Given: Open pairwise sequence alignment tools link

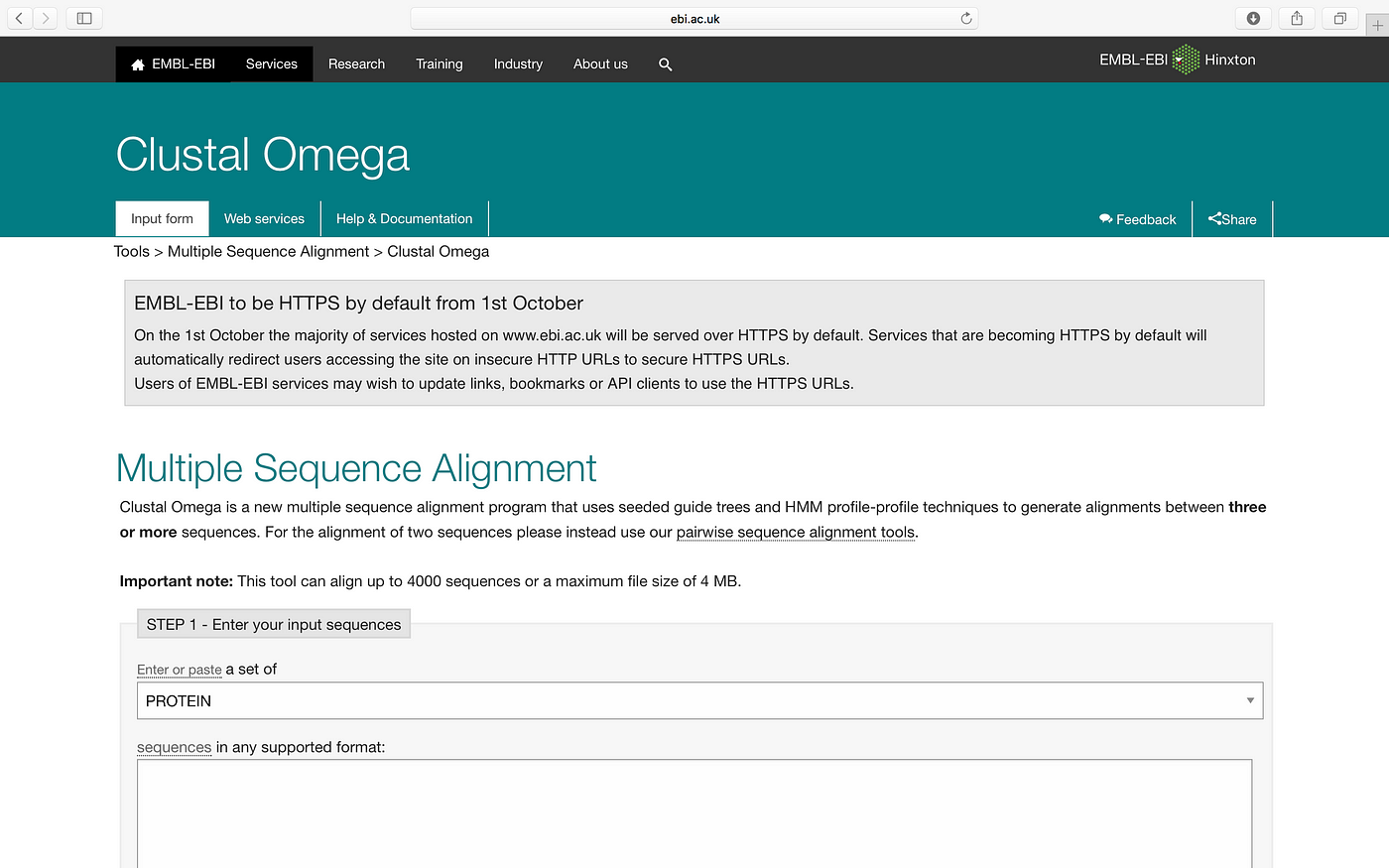Looking at the screenshot, I should click(796, 532).
